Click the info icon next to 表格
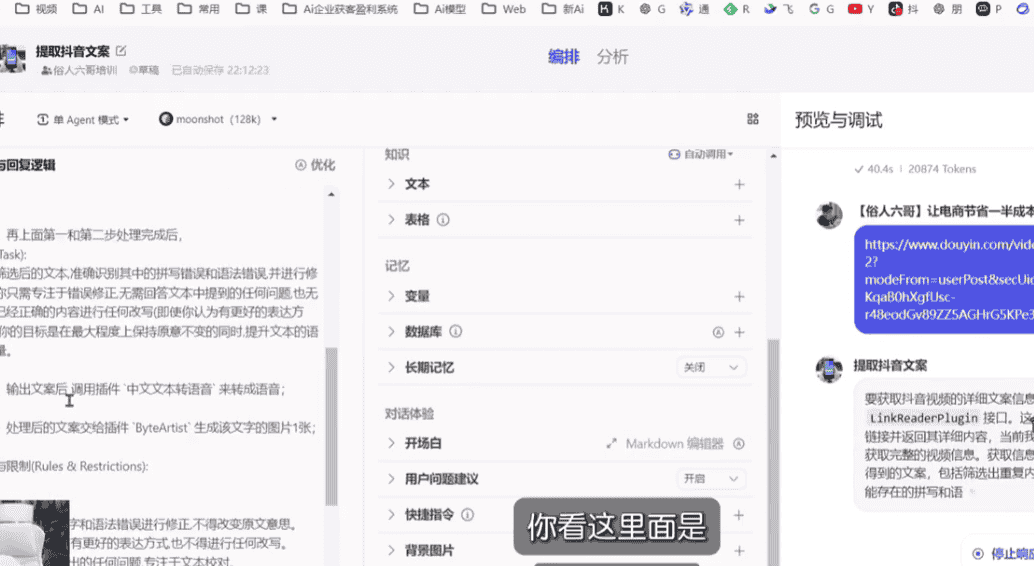The height and width of the screenshot is (566, 1034). coord(443,220)
